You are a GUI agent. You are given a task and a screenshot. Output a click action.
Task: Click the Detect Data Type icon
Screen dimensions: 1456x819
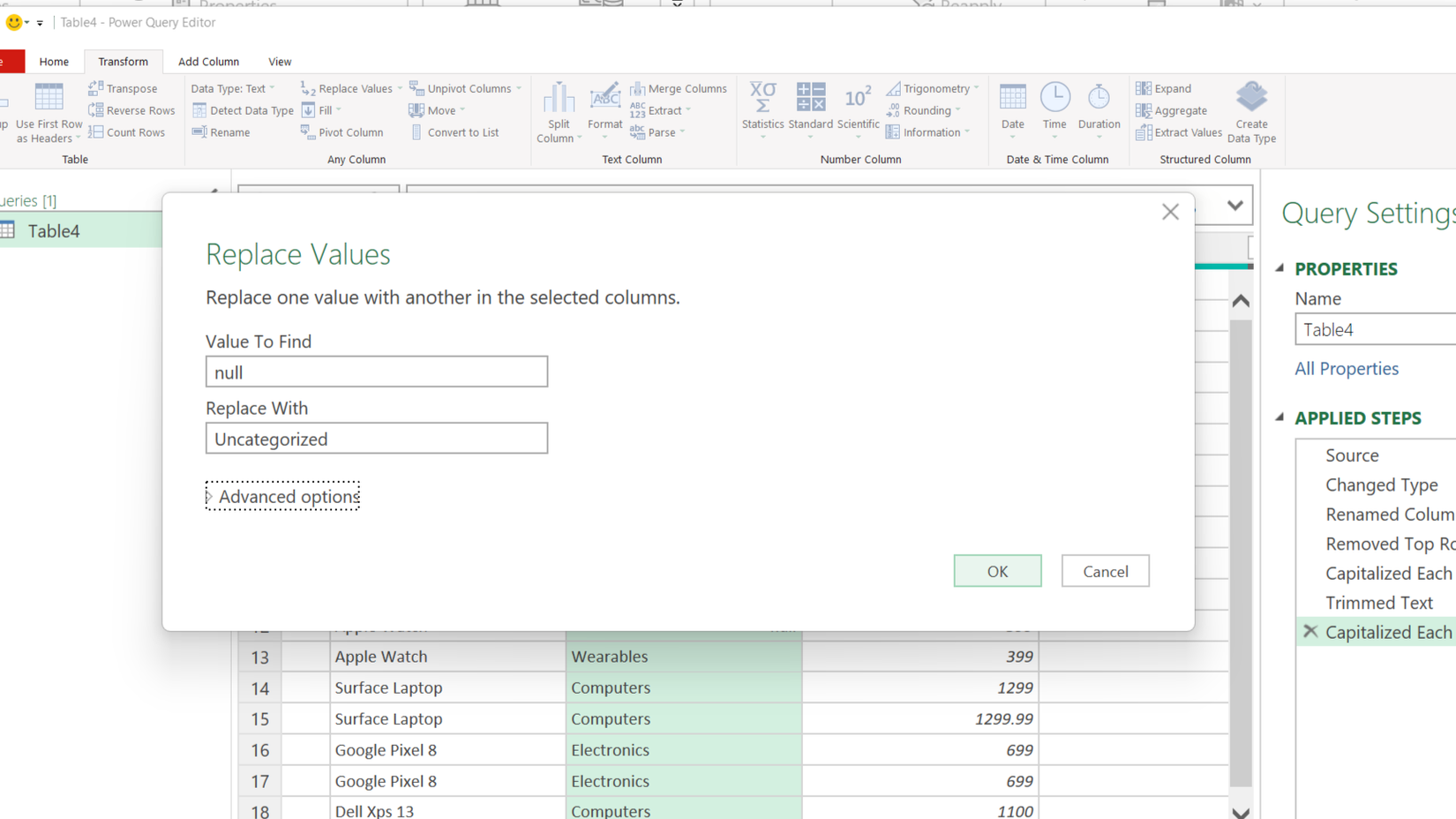click(242, 109)
